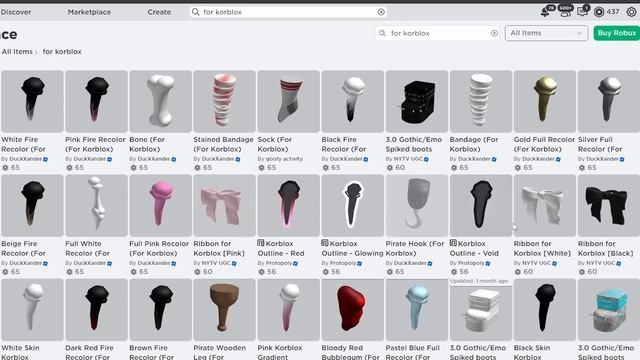Click the limited icon beside Korblox Outline - Glowing
This screenshot has width=640, height=360.
[x=325, y=243]
